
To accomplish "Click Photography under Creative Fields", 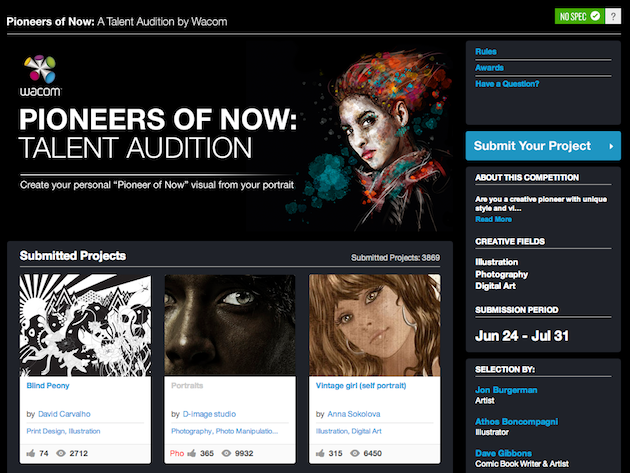I will 501,274.
